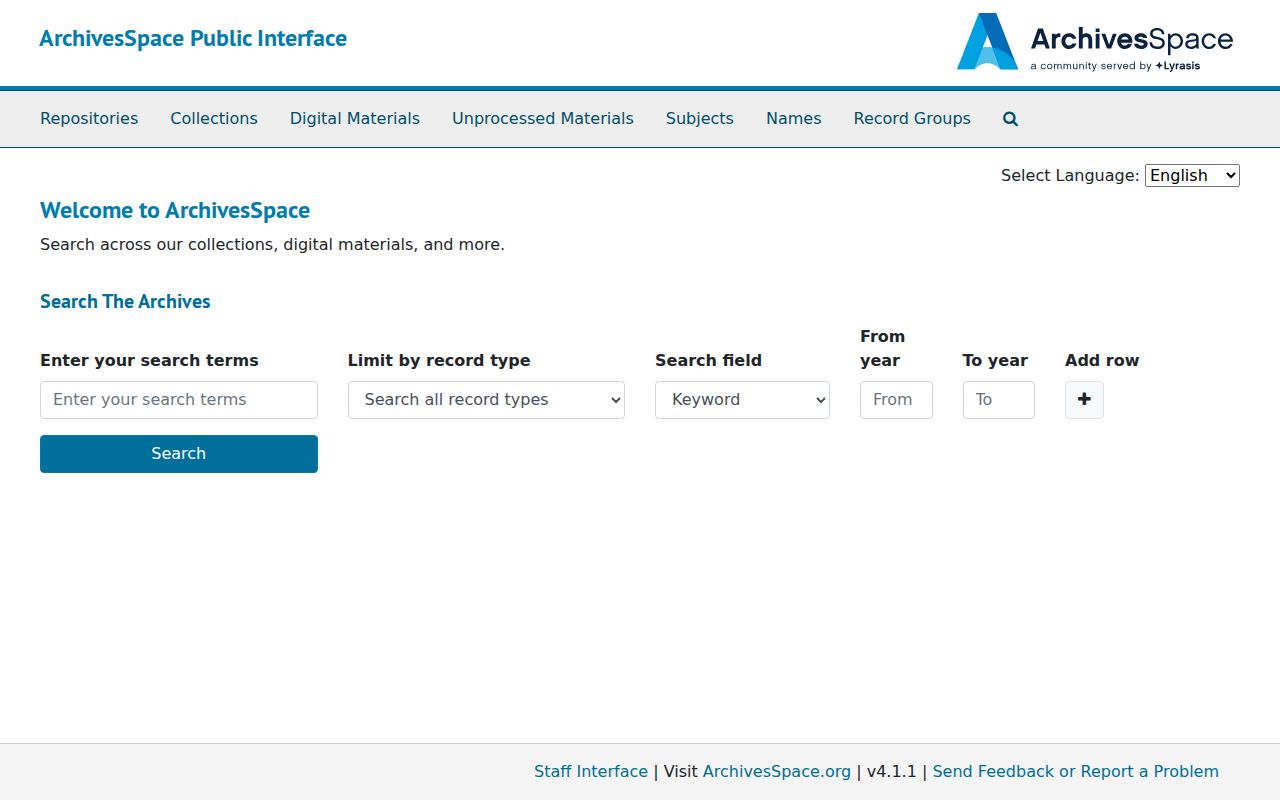Visit the ArchivesSpace.org footer link

click(x=777, y=772)
